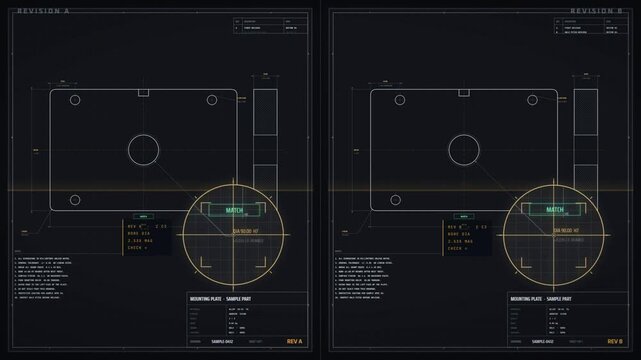Screen dimensions: 641x360
Task: Select the REVISION A pane label
Action: coord(43,11)
